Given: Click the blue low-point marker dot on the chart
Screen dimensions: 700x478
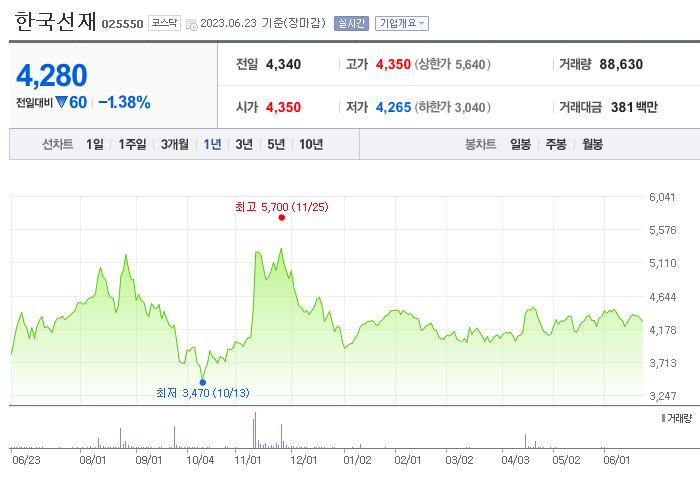Looking at the screenshot, I should (x=203, y=382).
